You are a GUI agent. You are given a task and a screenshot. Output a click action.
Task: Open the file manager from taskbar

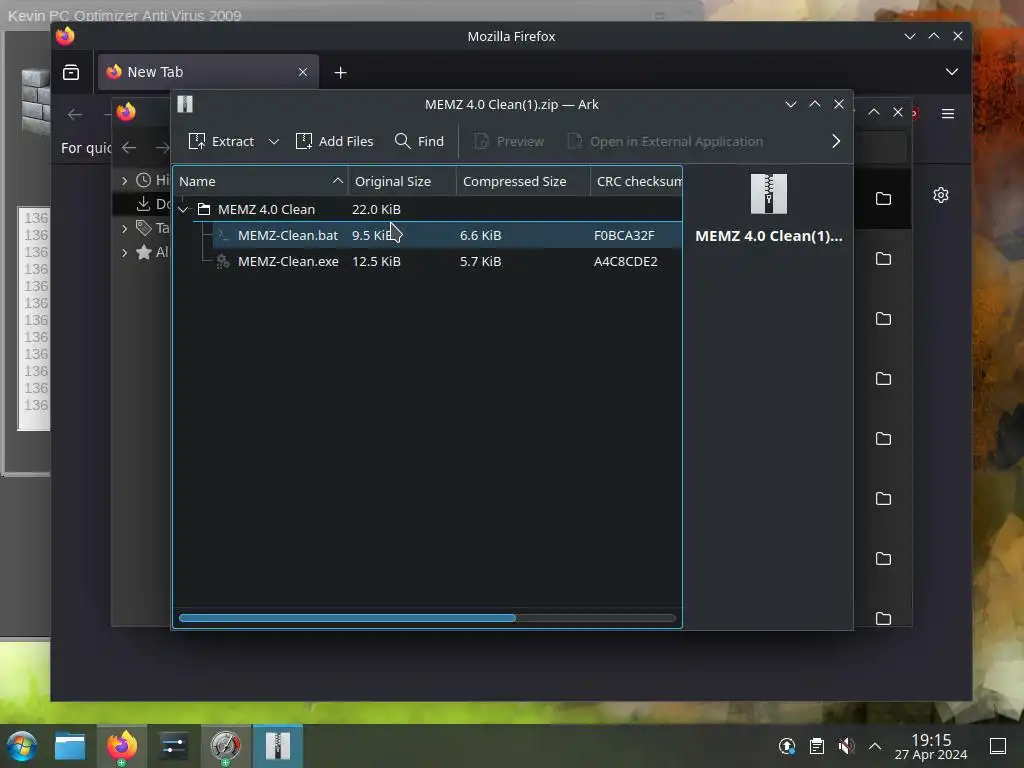pyautogui.click(x=70, y=746)
